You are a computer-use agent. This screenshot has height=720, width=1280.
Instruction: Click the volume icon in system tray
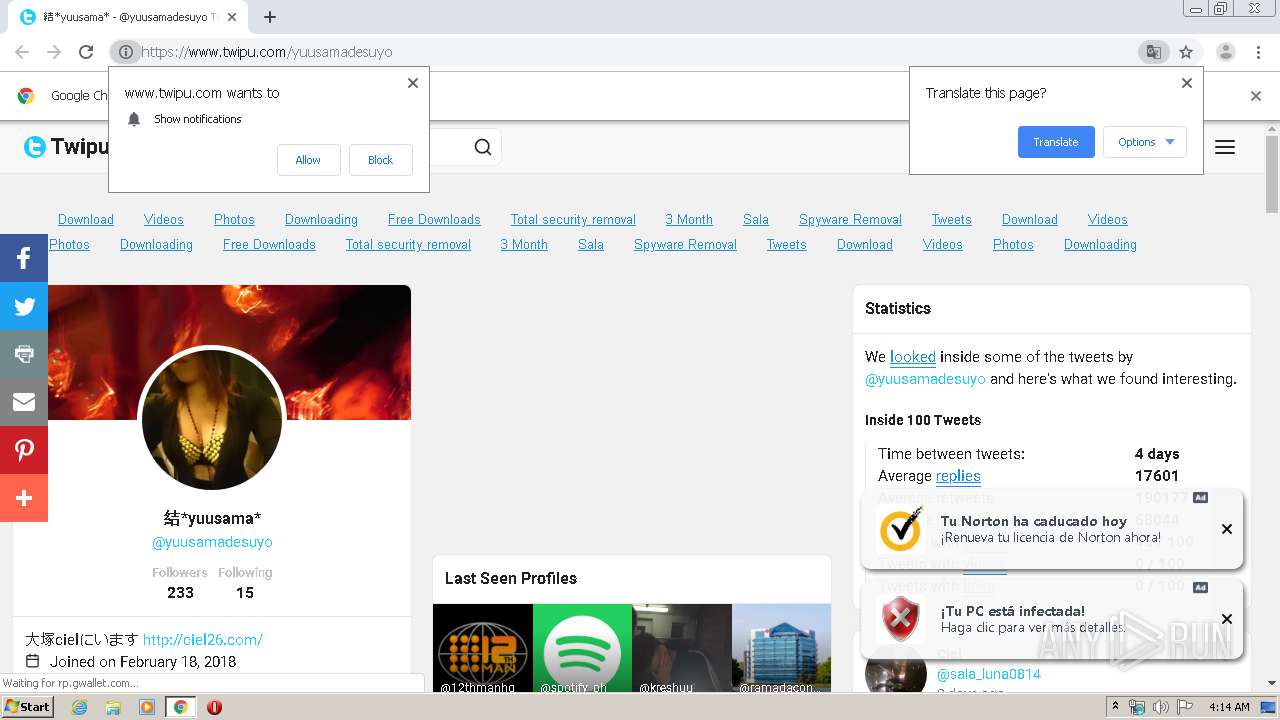[x=1161, y=707]
